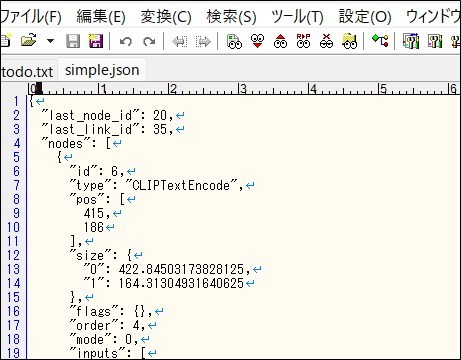
Task: Click the "nodes" key text
Action: pos(66,143)
